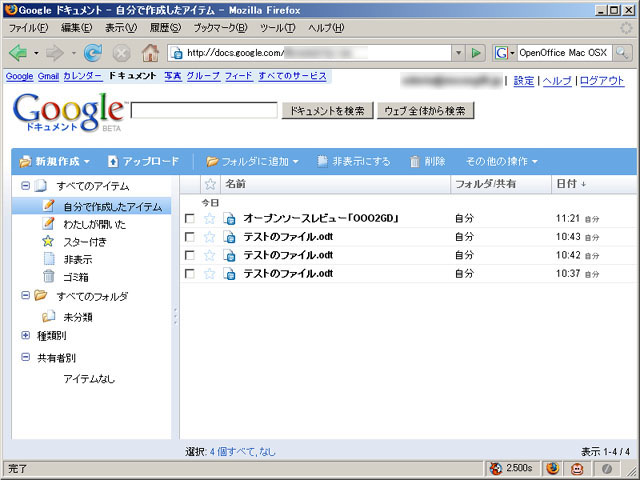Open the フォルダに追加 dropdown
This screenshot has width=640, height=480.
pyautogui.click(x=253, y=162)
